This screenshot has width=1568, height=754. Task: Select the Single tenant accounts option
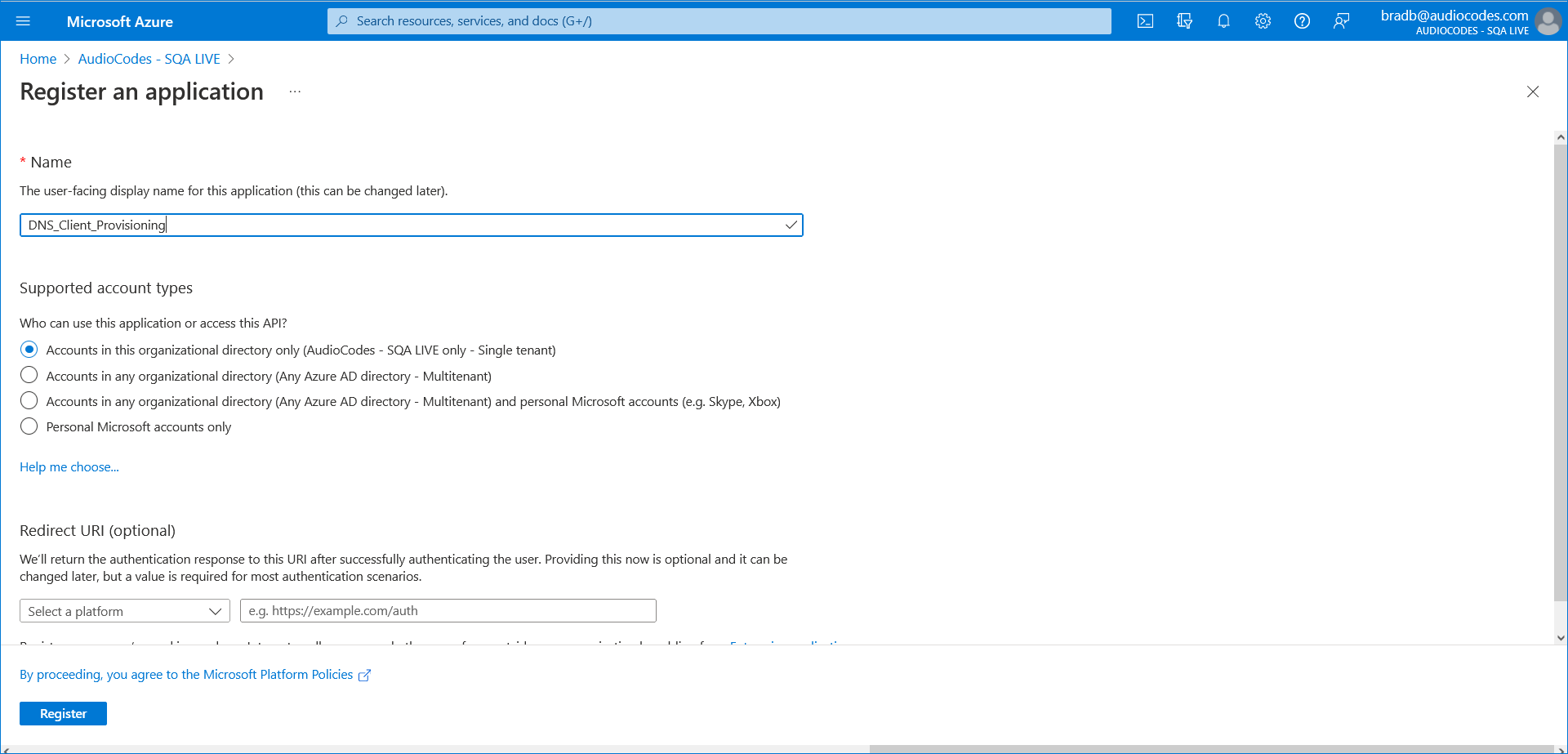coord(29,349)
